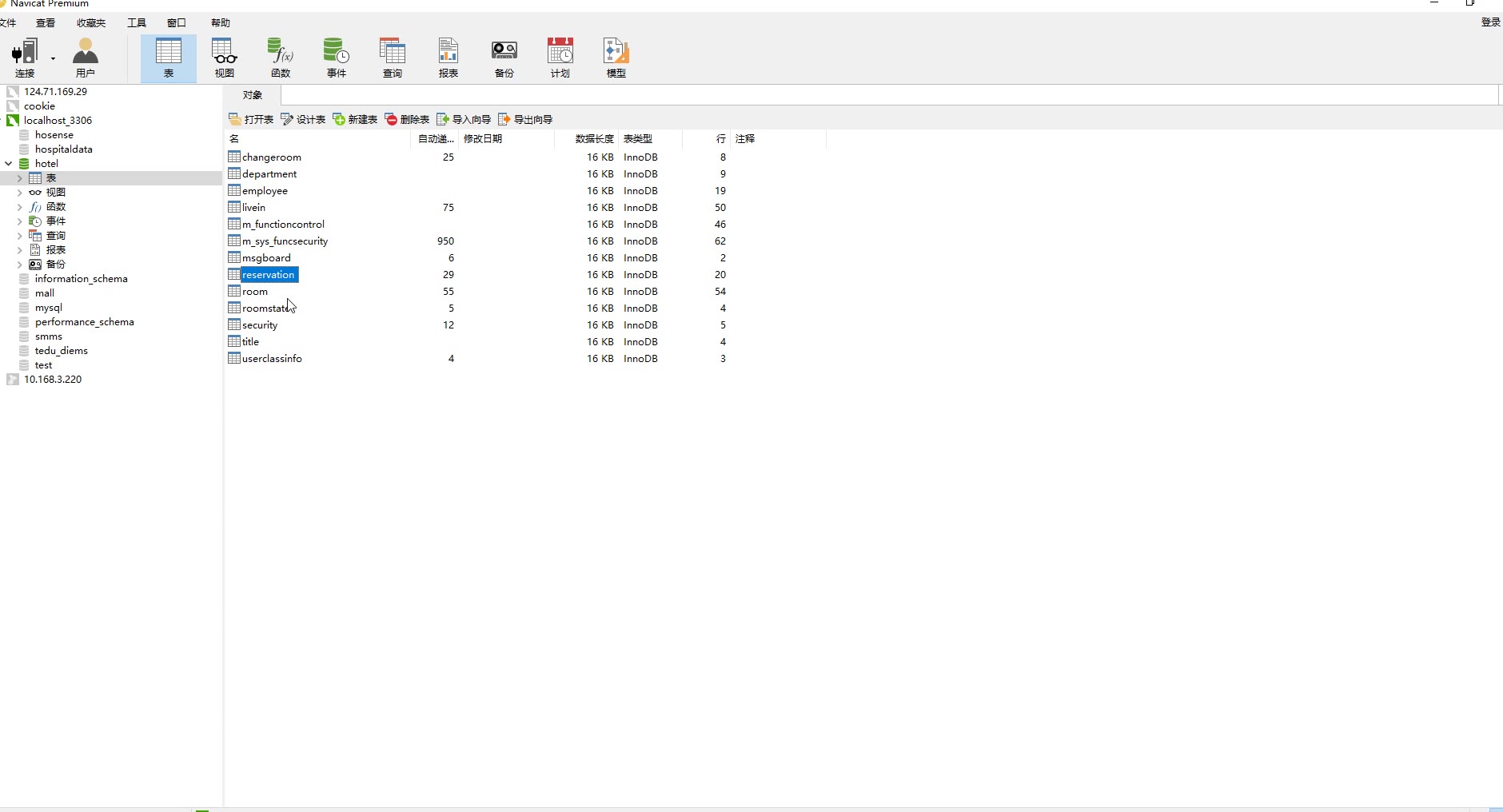Open the 事件 (Event) toolbar icon
This screenshot has width=1503, height=812.
pyautogui.click(x=337, y=58)
